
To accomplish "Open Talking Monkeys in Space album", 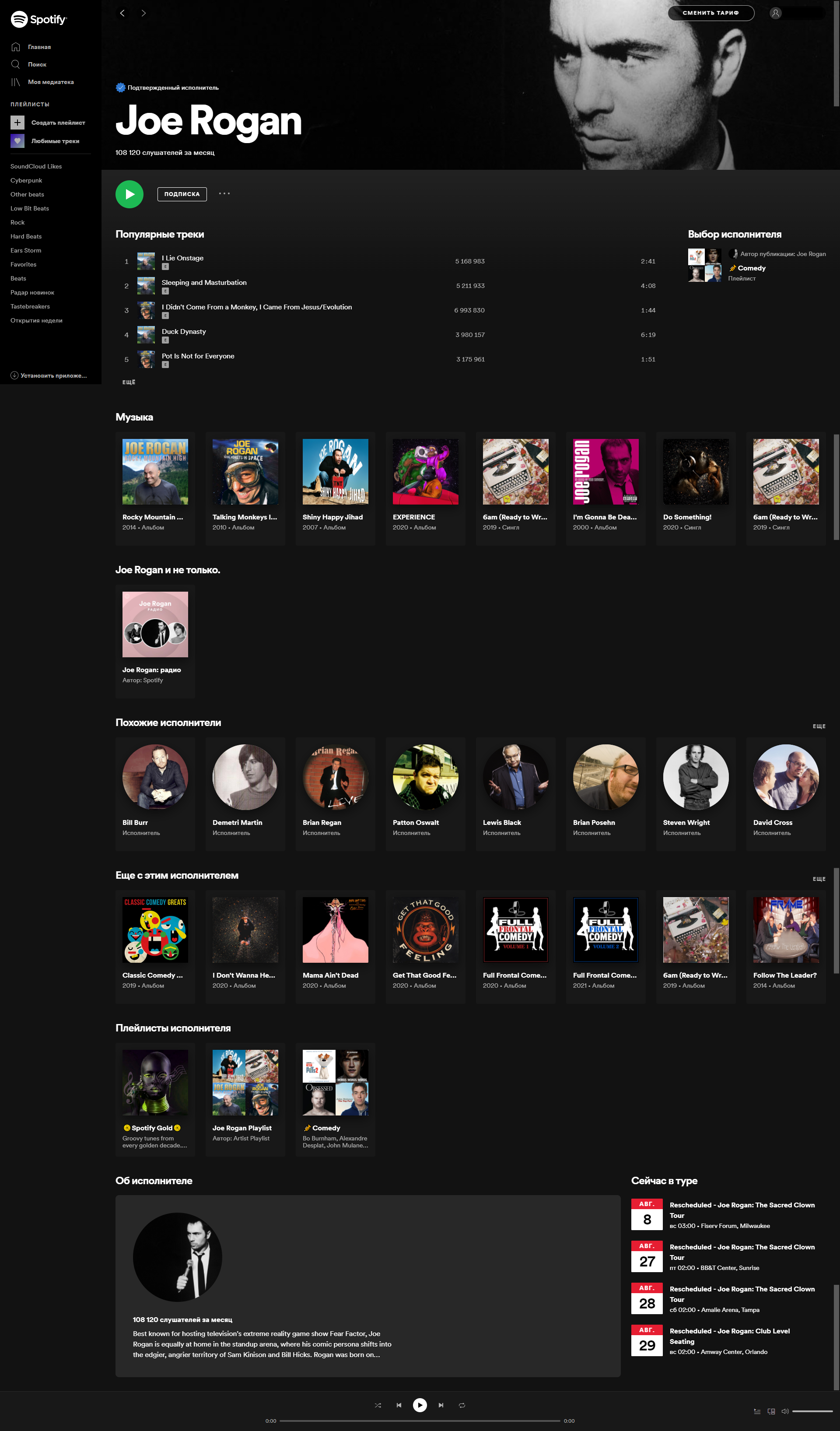I will coord(245,488).
